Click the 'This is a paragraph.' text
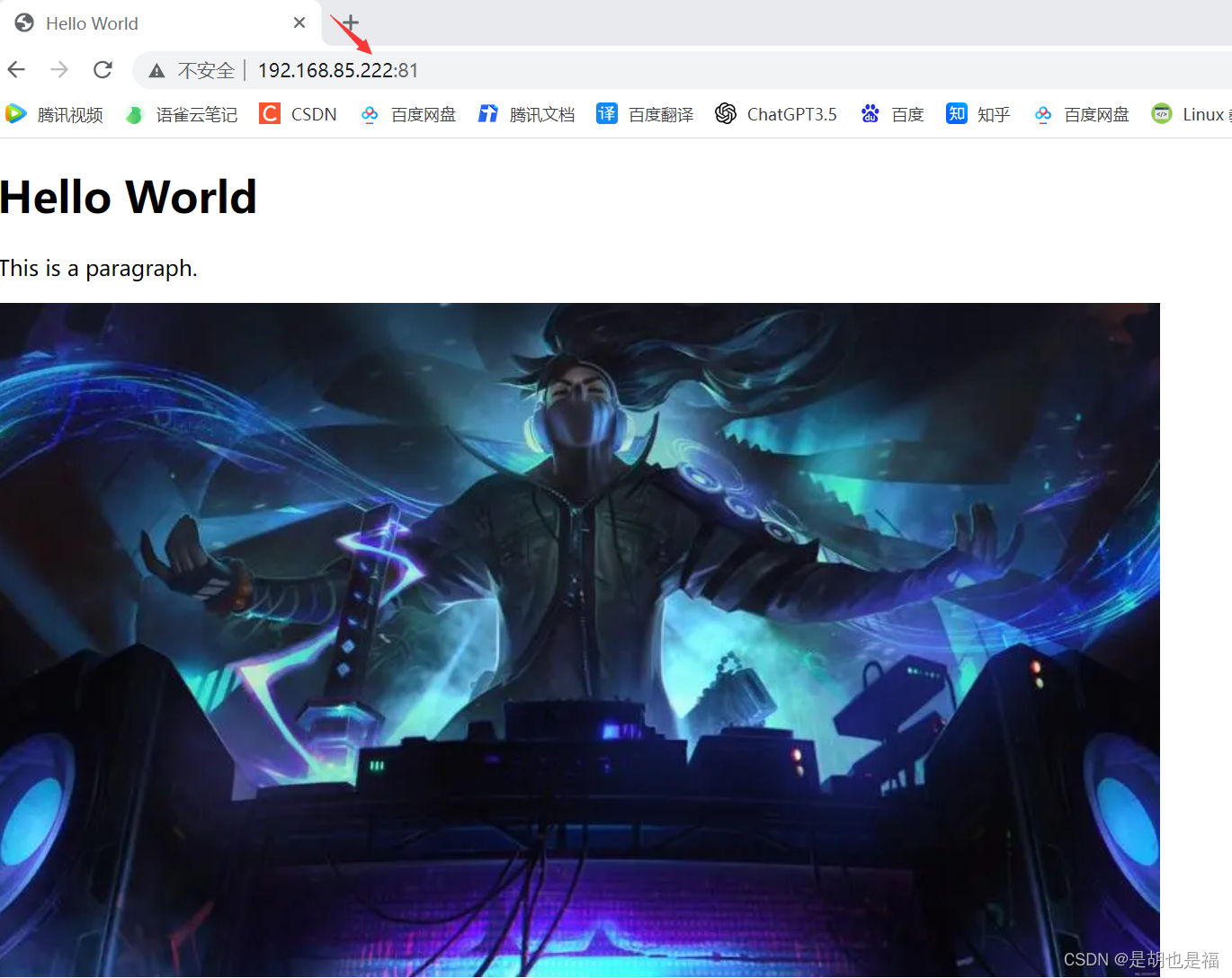The height and width of the screenshot is (978, 1232). [99, 269]
